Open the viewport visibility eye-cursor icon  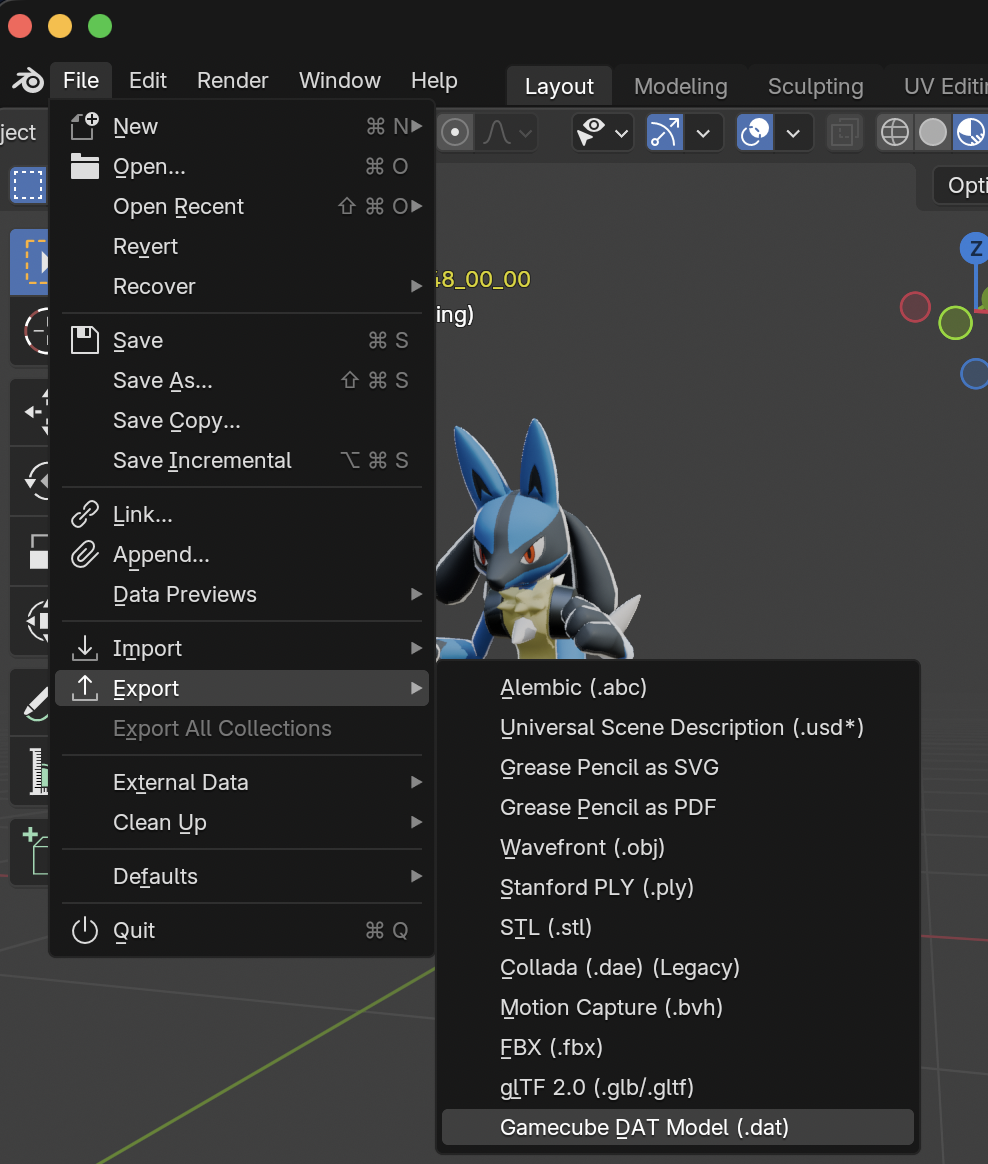(x=592, y=134)
